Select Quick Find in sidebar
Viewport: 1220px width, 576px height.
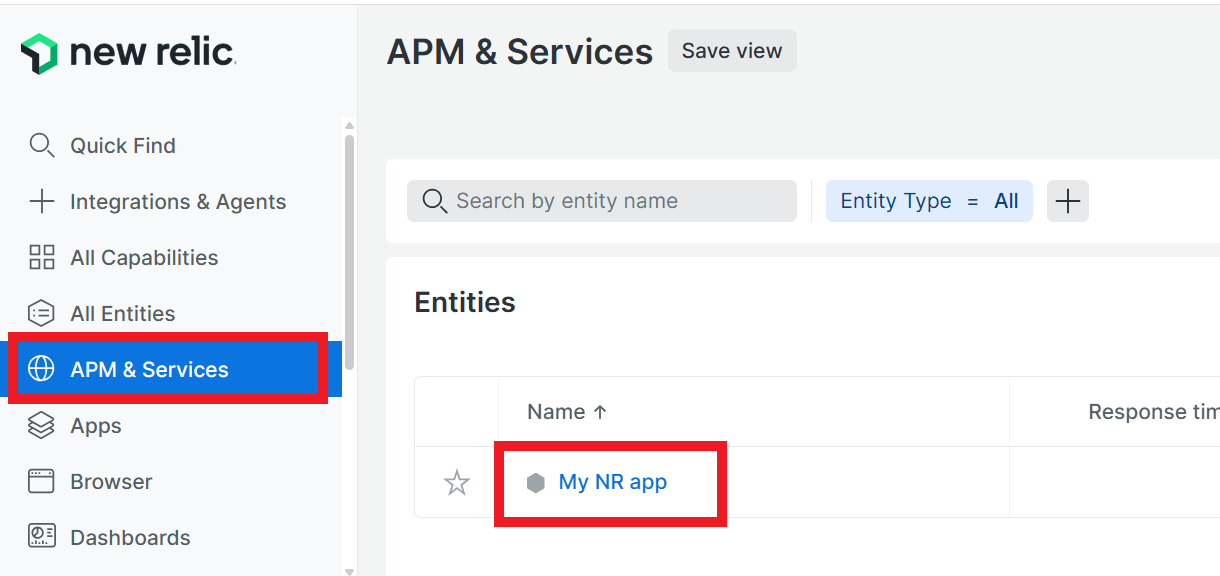tap(123, 146)
